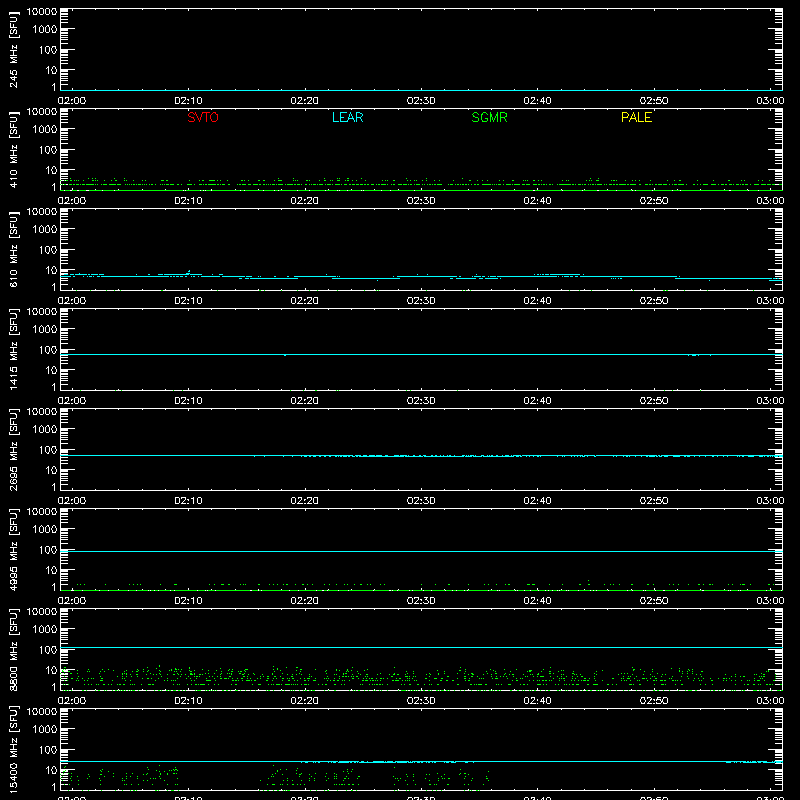Click the cyan flux line in 4995 MHz panel
Image resolution: width=800 pixels, height=800 pixels.
tap(421, 552)
